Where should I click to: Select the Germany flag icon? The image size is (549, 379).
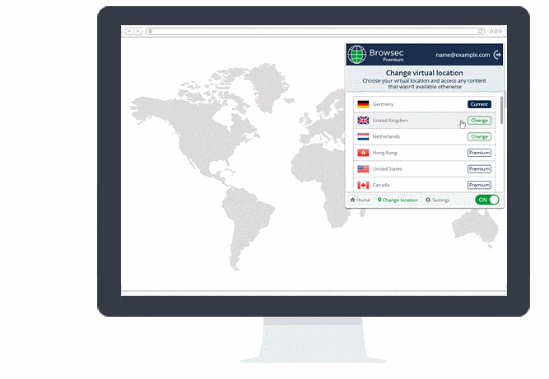point(363,104)
